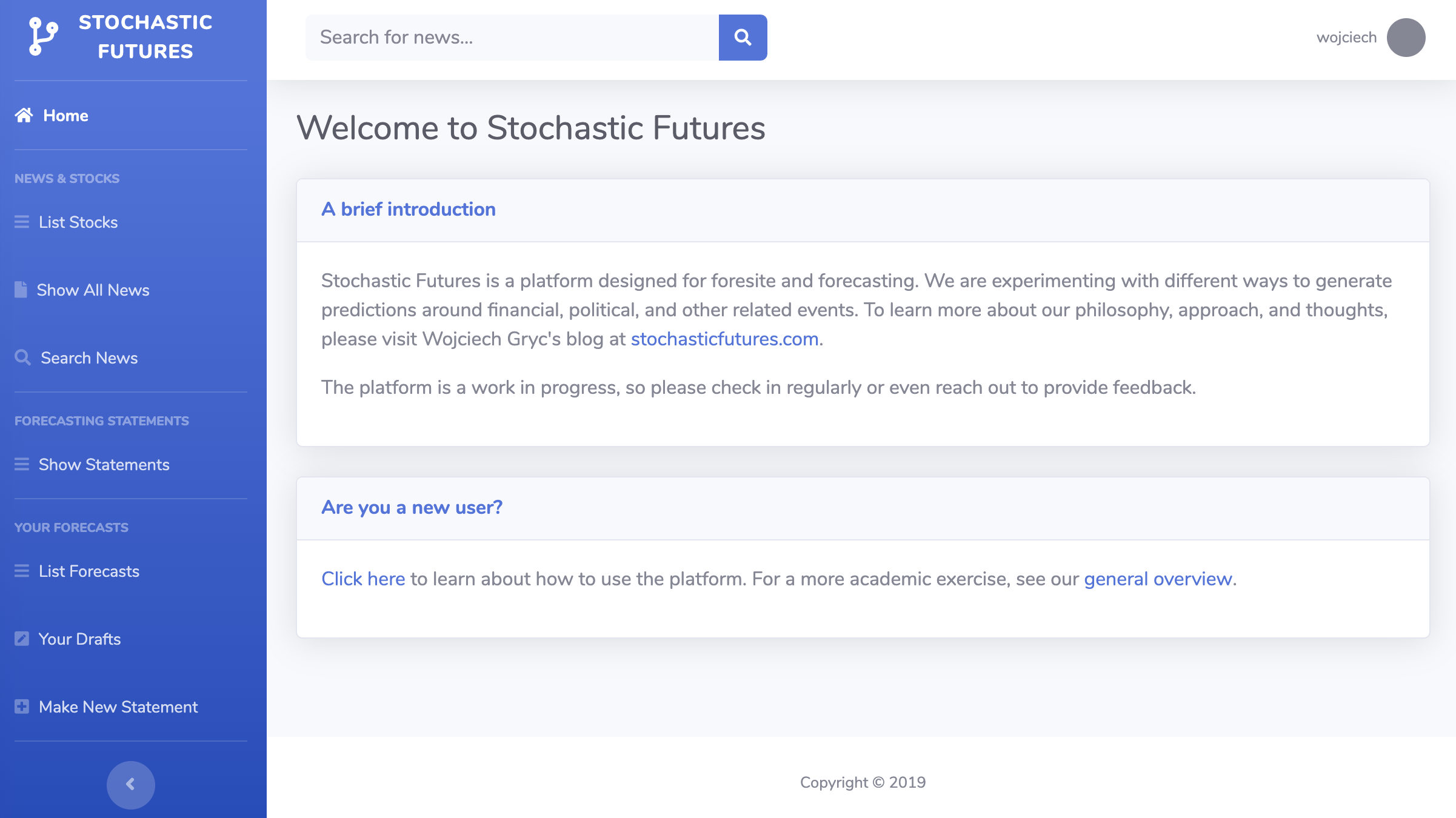Click the 'YOUR FORECASTS' section label
Viewport: 1456px width, 818px height.
point(72,527)
